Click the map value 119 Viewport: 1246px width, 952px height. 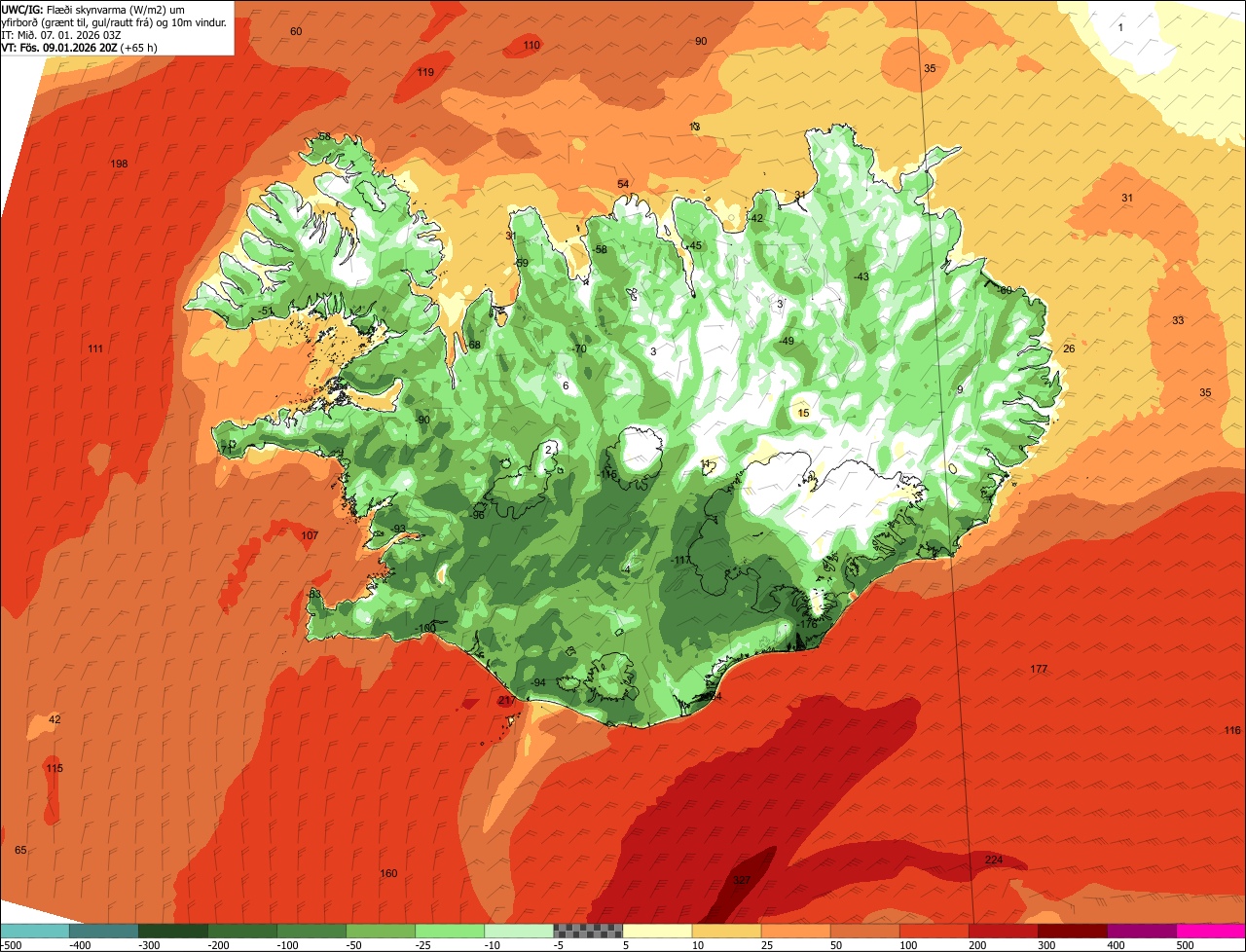tap(425, 72)
